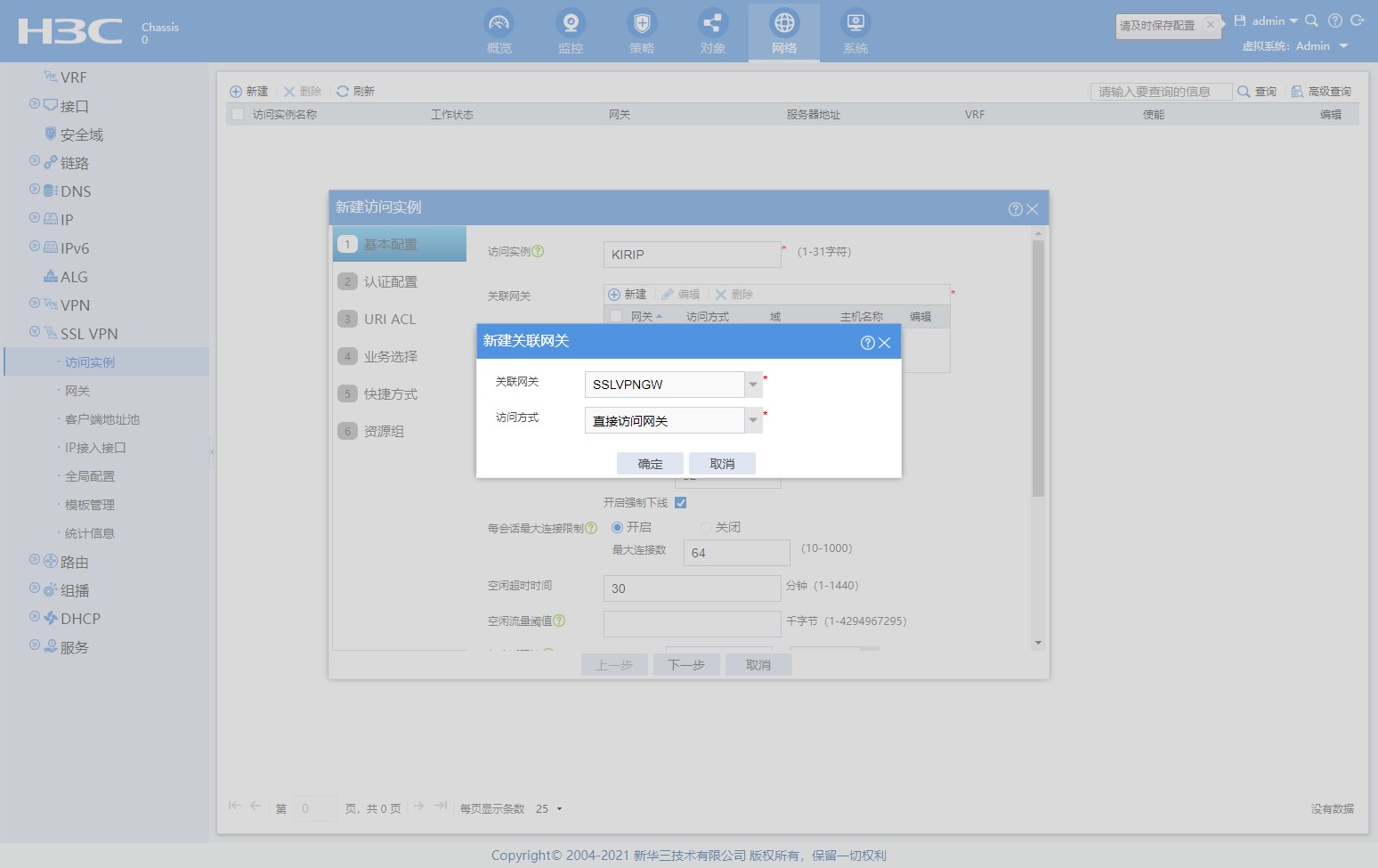Click the search magnifier icon in header
Screen dimensions: 1378x868
(x=1311, y=20)
